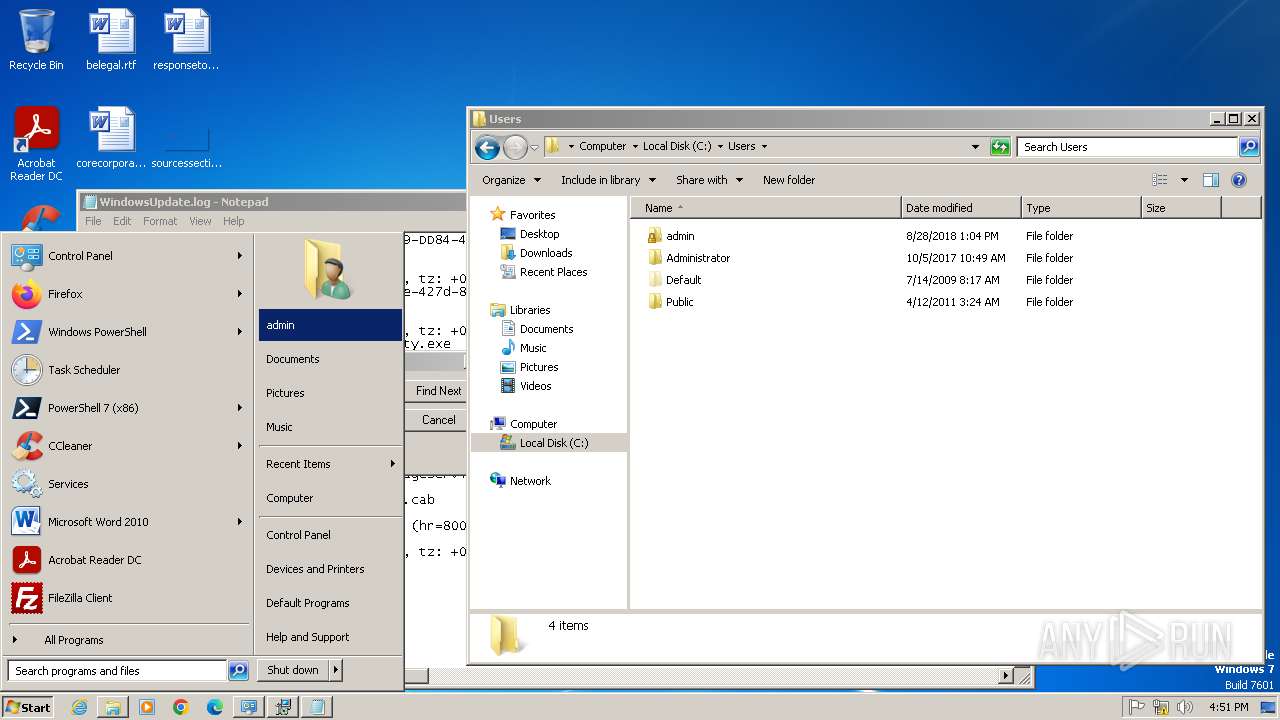Launch FileZilla Client from Start menu
This screenshot has width=1280, height=720.
point(126,598)
